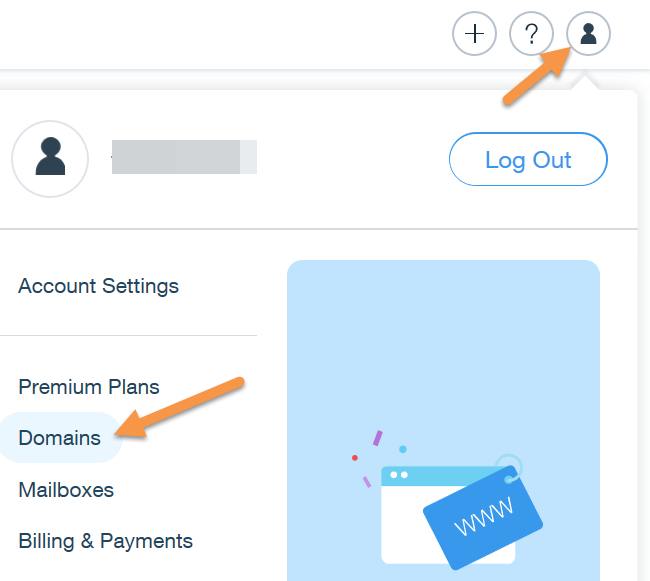
Task: Click the large user avatar in panel
Action: click(50, 159)
